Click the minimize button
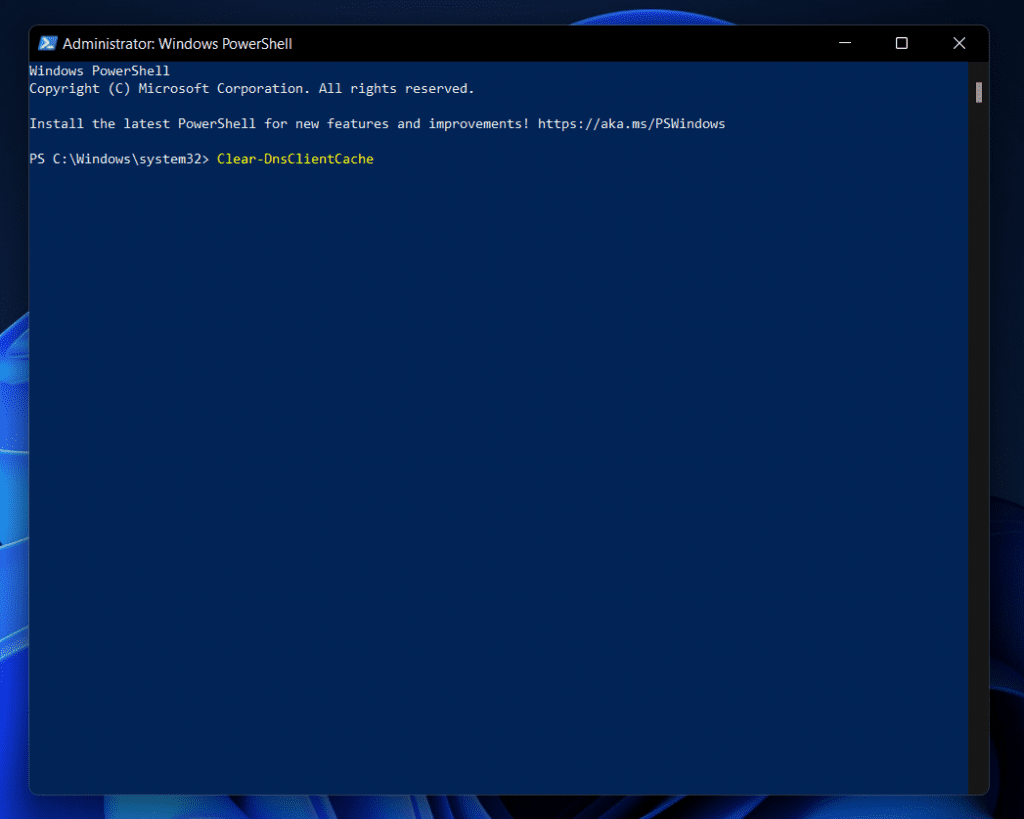Image resolution: width=1024 pixels, height=819 pixels. (845, 43)
